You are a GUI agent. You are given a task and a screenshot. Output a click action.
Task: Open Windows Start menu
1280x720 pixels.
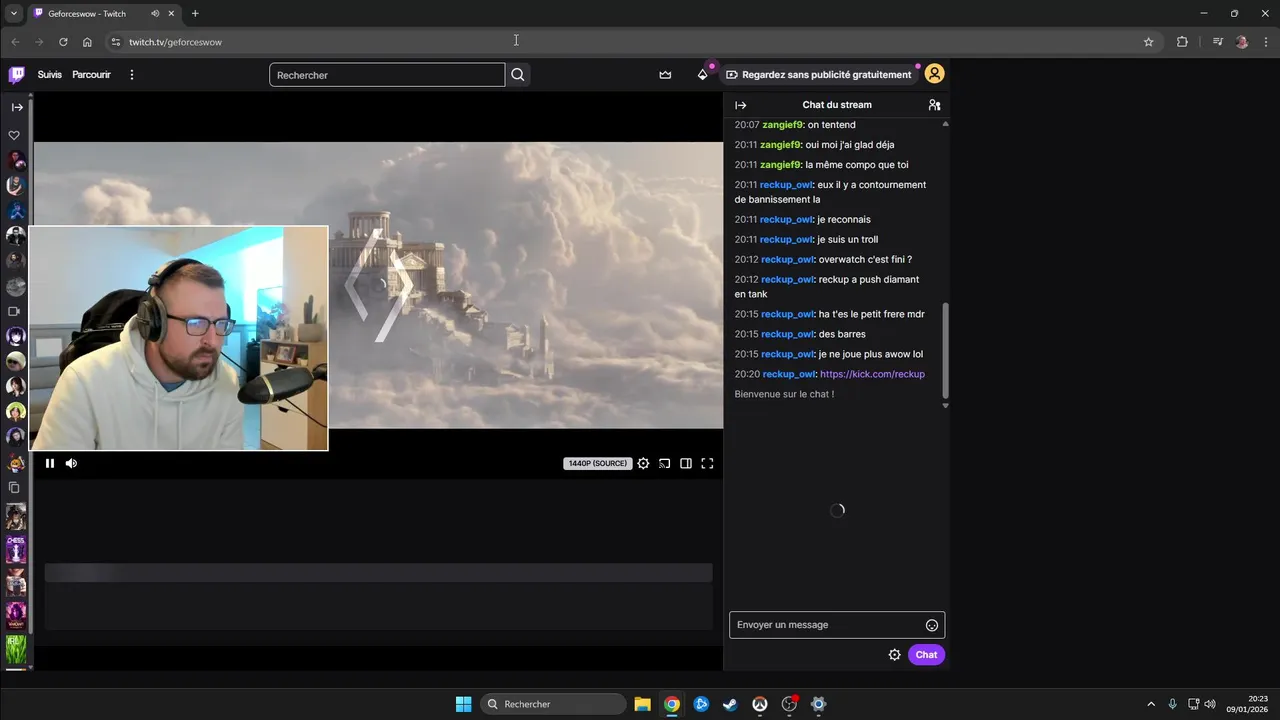(x=463, y=704)
